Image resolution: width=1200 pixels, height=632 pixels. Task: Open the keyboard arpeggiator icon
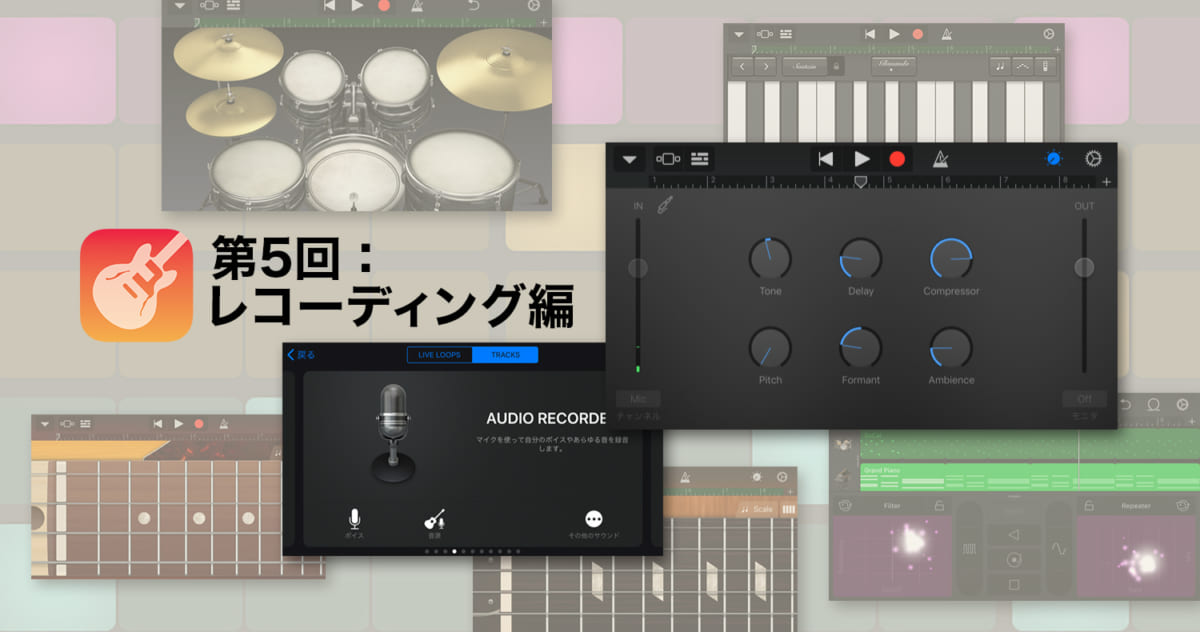pos(1023,66)
